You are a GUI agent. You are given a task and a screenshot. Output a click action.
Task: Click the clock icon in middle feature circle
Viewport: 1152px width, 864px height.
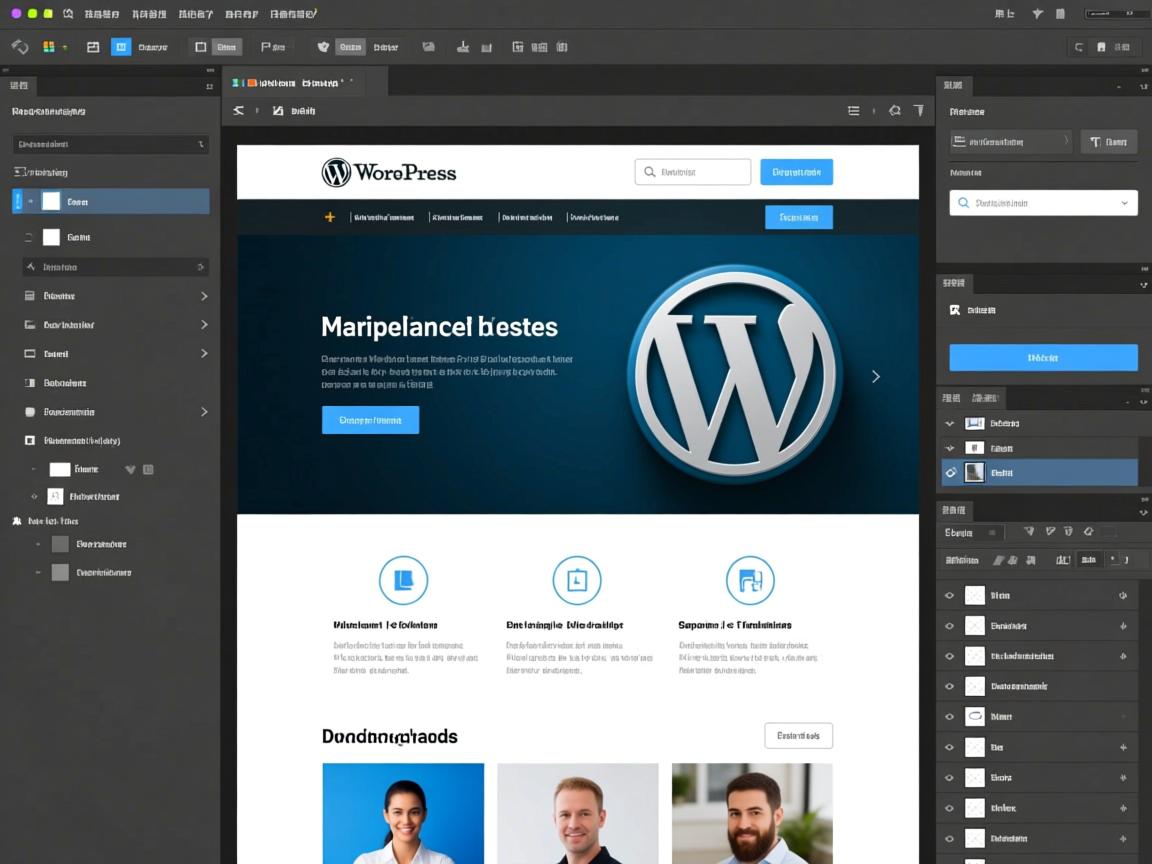coord(577,580)
